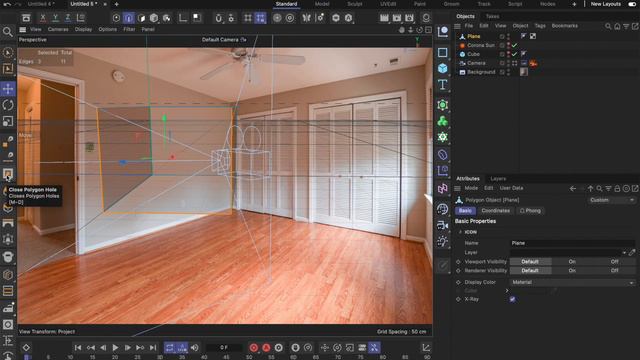640x360 pixels.
Task: Toggle Corona Sun enabled checkmark
Action: click(x=515, y=45)
